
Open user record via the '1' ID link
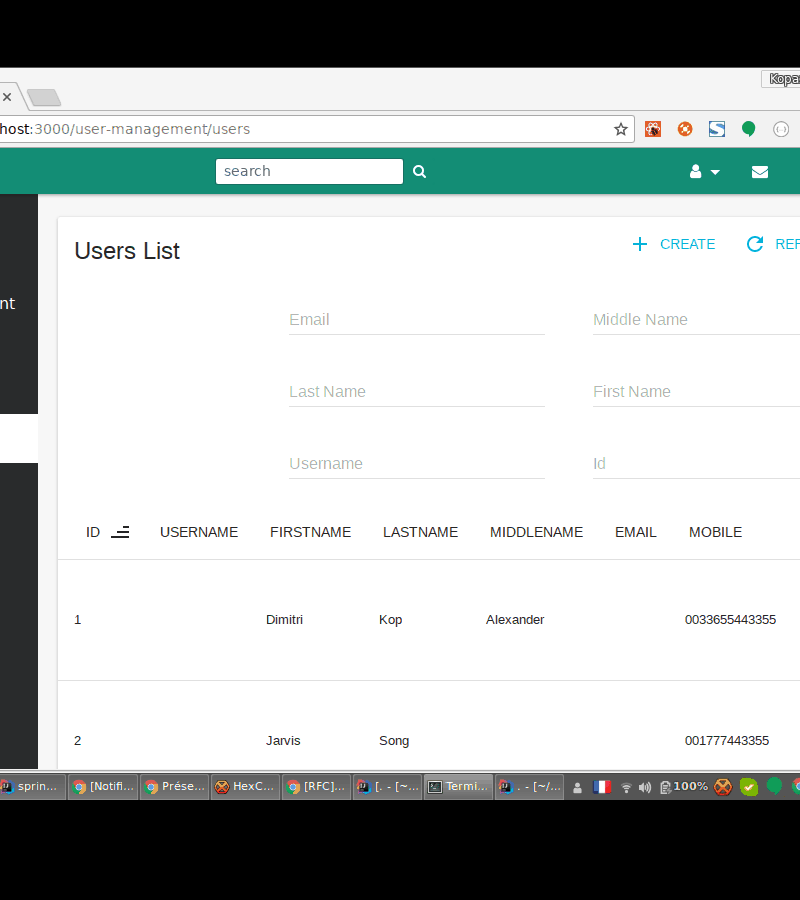pos(78,619)
